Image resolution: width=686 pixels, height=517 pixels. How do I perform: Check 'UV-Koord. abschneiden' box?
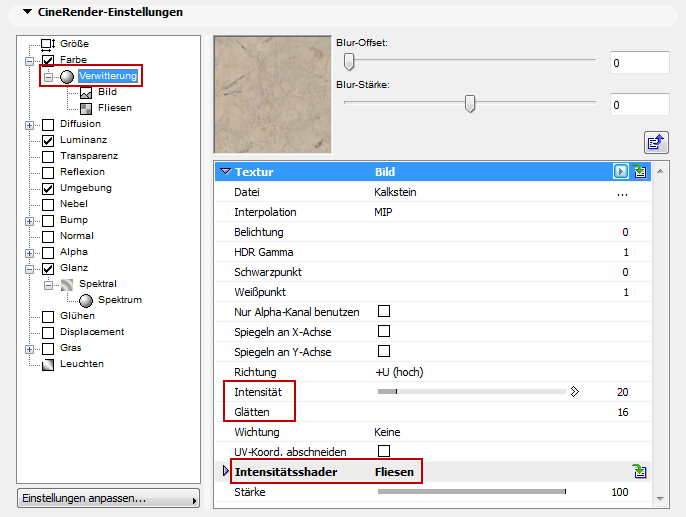384,451
